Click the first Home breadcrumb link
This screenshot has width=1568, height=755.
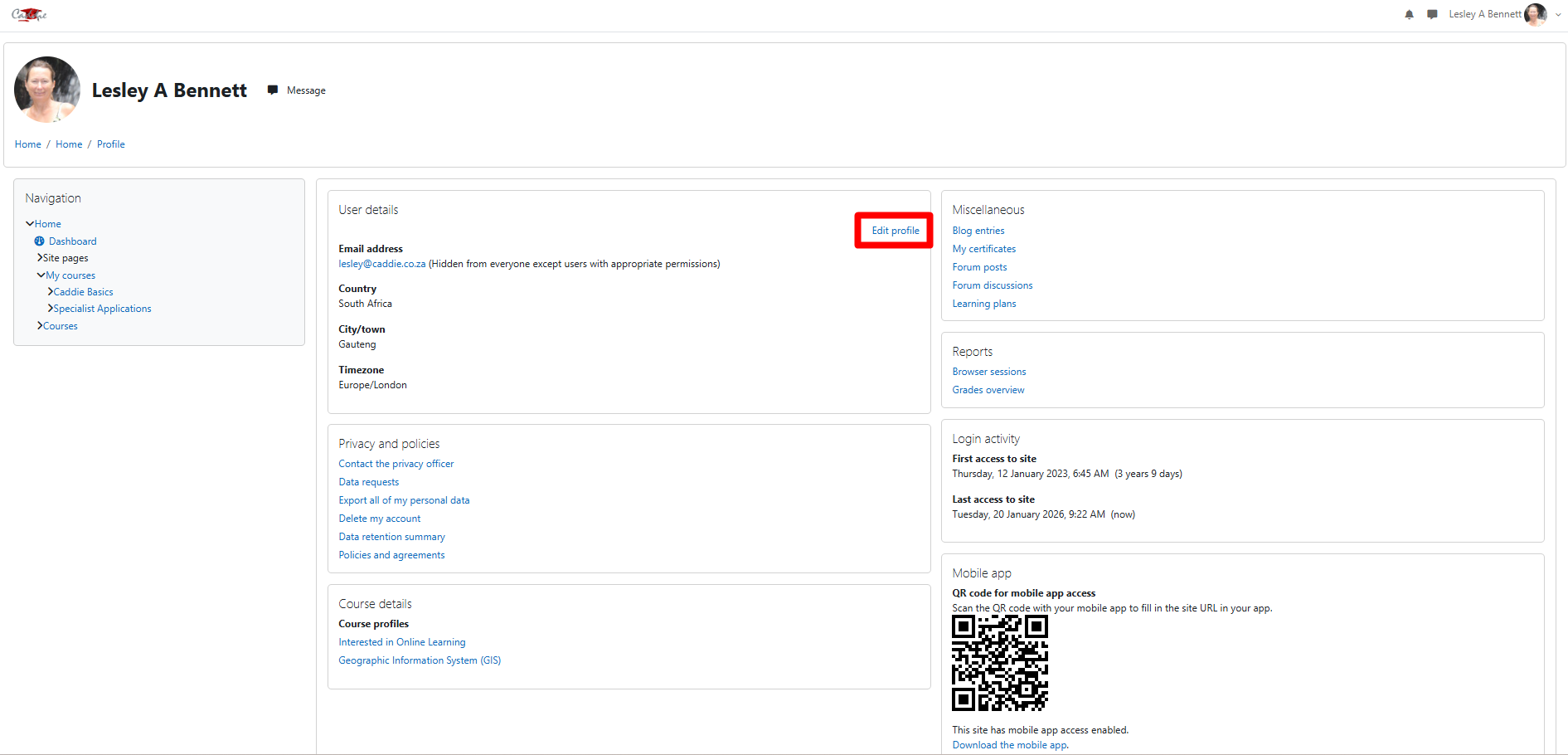[27, 144]
